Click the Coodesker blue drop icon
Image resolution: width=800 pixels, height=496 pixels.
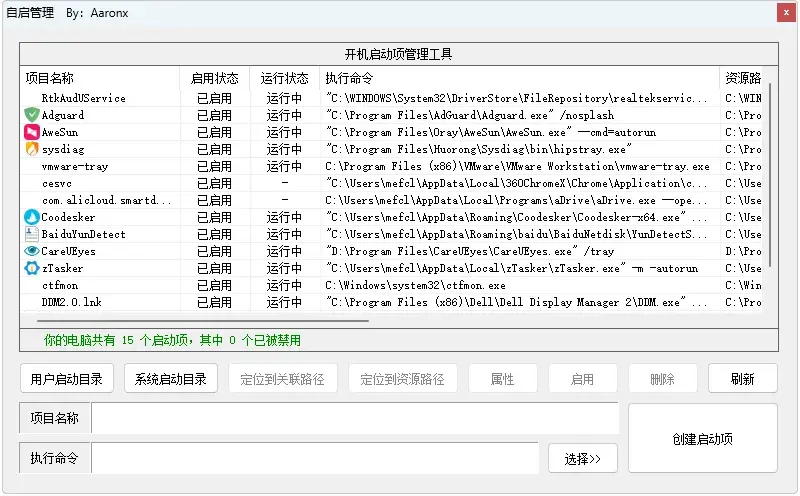click(32, 217)
